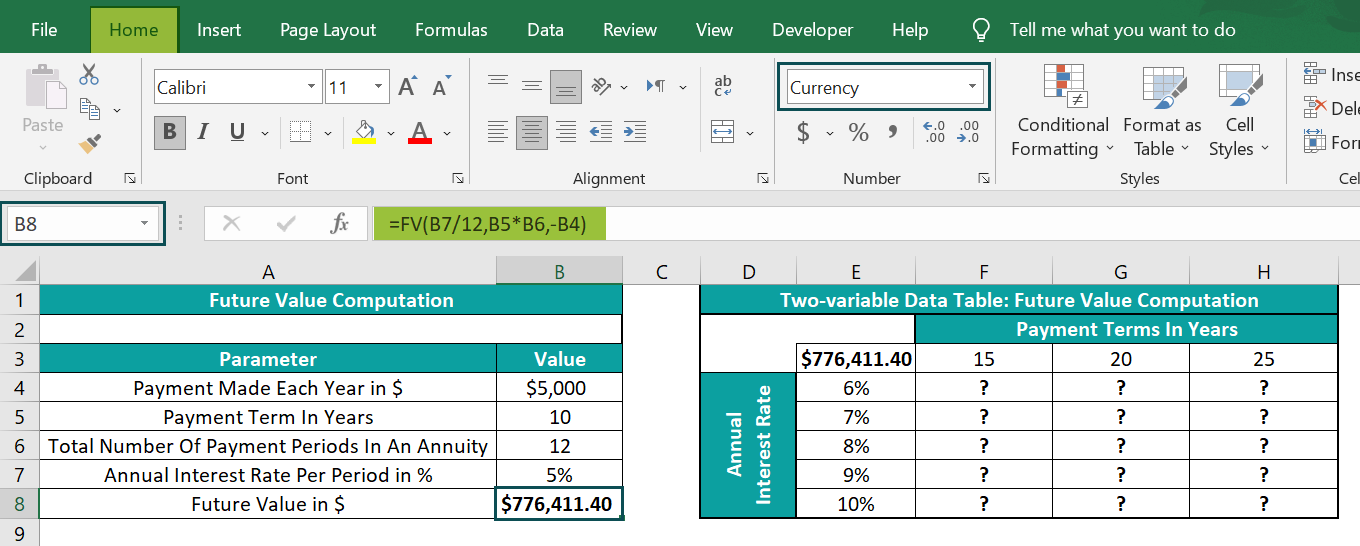
Task: Switch to the Insert tab
Action: click(219, 30)
